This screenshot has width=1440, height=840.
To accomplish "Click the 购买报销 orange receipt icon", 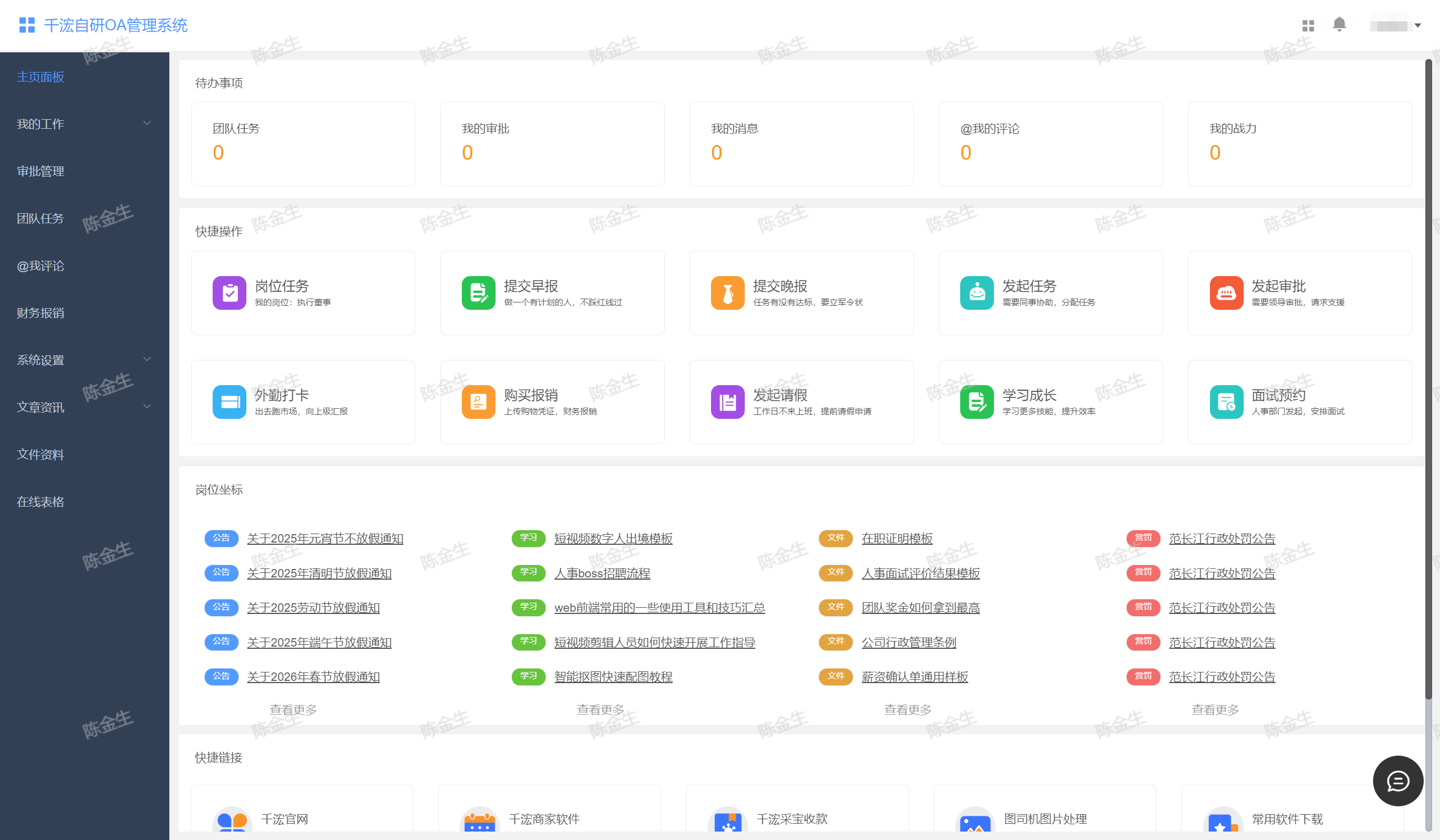I will 479,402.
